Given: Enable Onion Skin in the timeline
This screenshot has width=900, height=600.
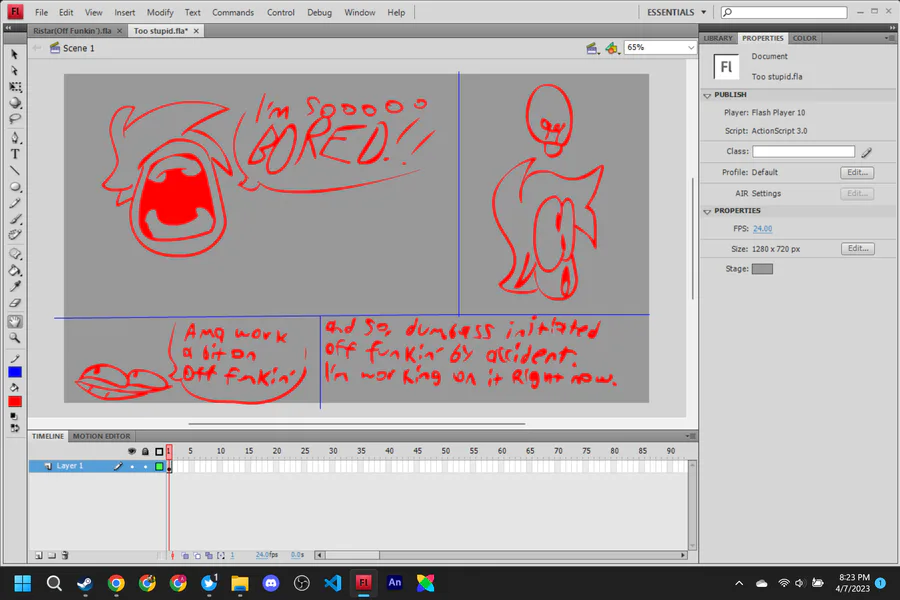Looking at the screenshot, I should coord(185,555).
